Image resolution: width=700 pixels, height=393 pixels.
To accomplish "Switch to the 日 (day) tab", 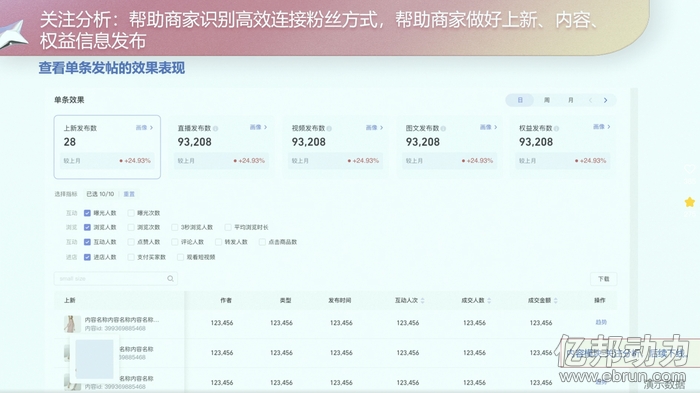I will 520,100.
